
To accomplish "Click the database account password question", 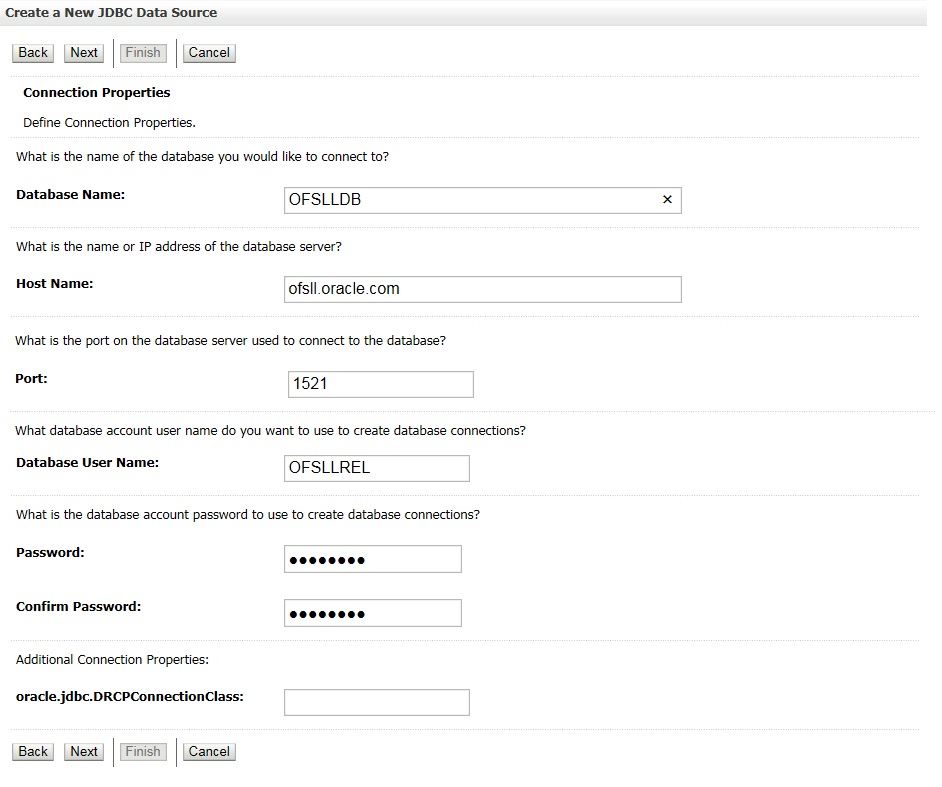I will (x=248, y=515).
